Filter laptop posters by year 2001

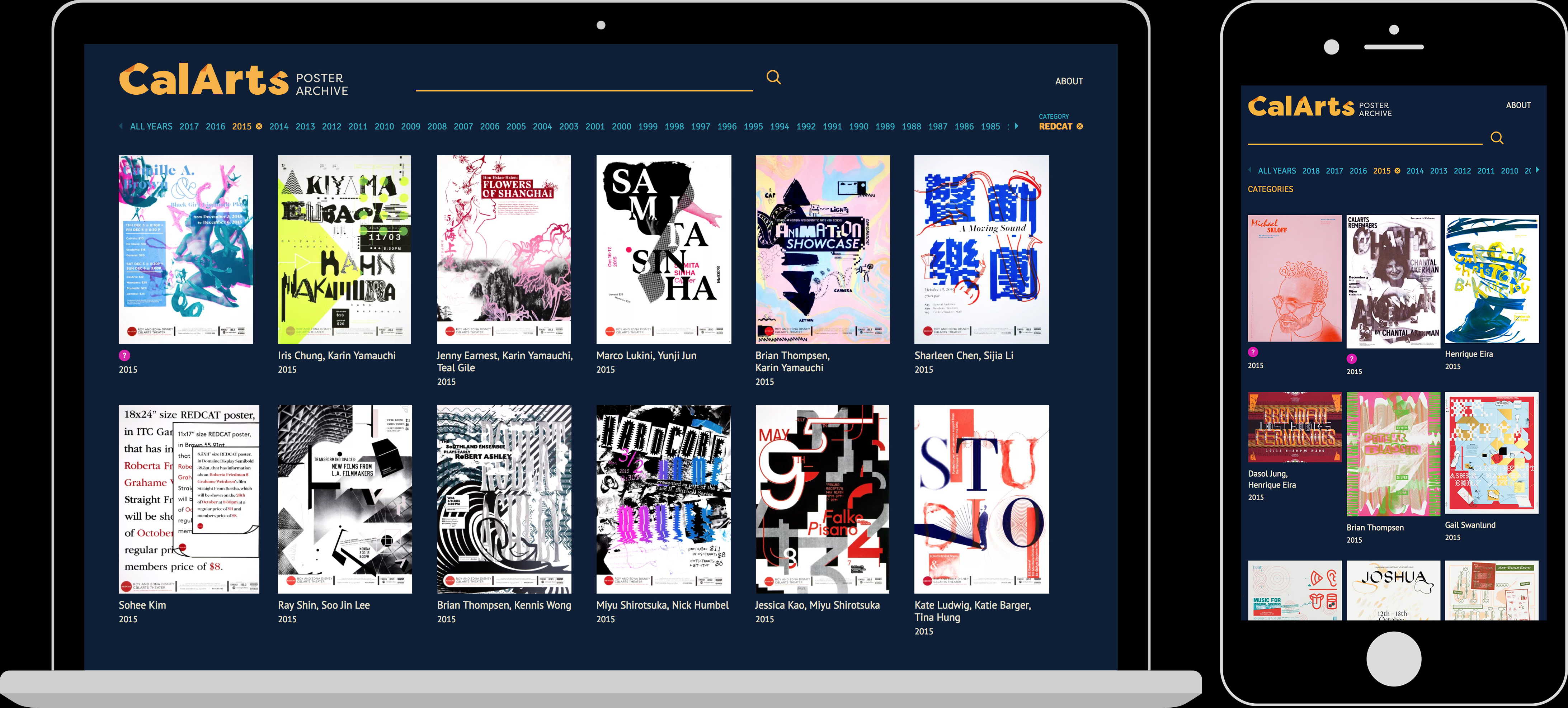[595, 127]
